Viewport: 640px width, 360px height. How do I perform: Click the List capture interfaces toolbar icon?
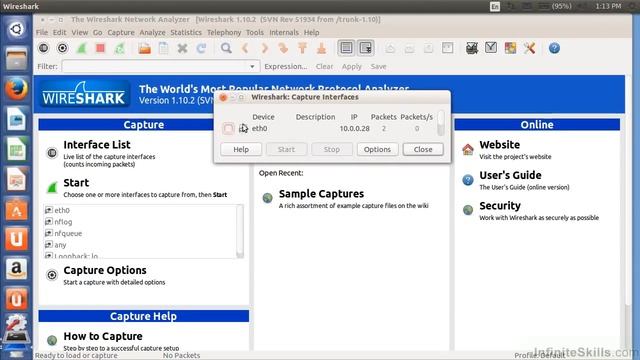point(44,48)
